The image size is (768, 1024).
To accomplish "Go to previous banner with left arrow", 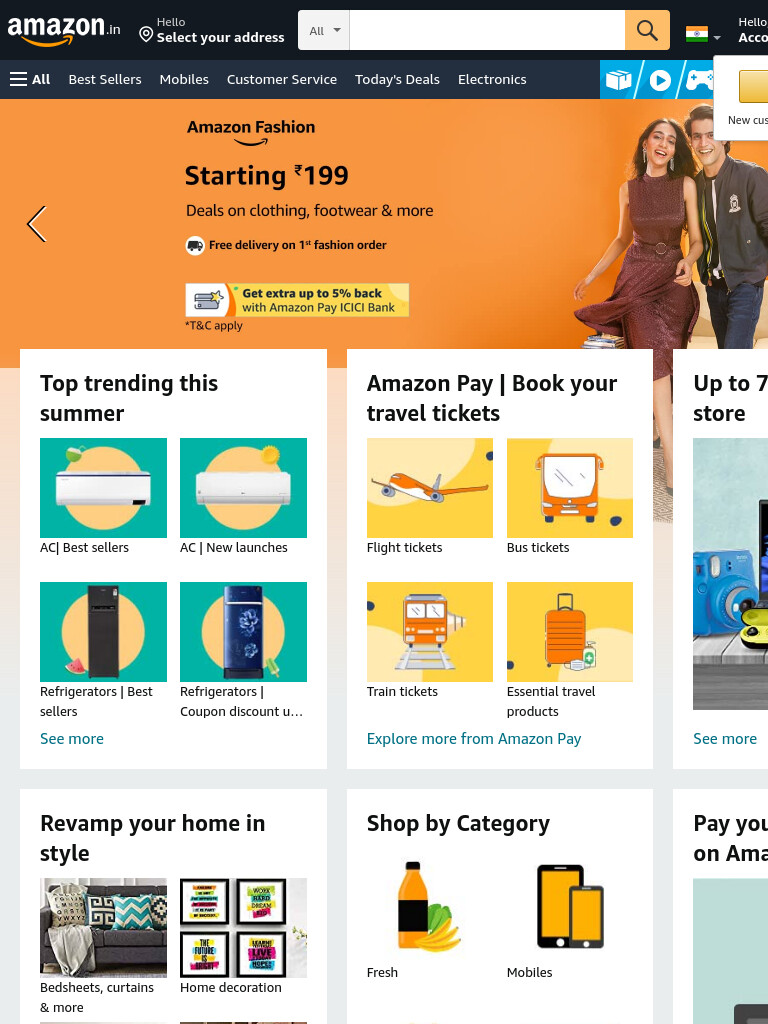I will coord(37,224).
